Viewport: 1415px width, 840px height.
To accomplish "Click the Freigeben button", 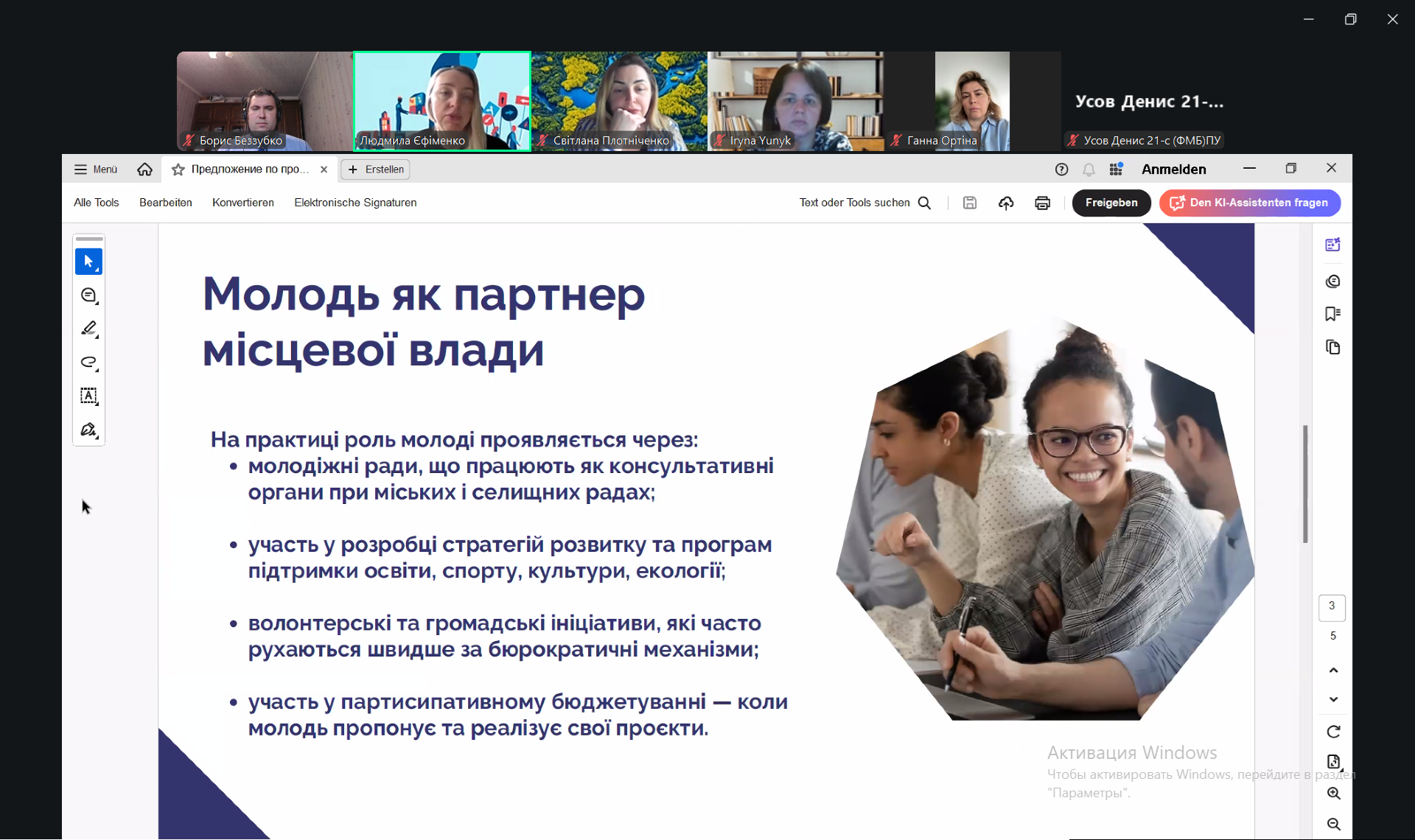I will tap(1111, 203).
